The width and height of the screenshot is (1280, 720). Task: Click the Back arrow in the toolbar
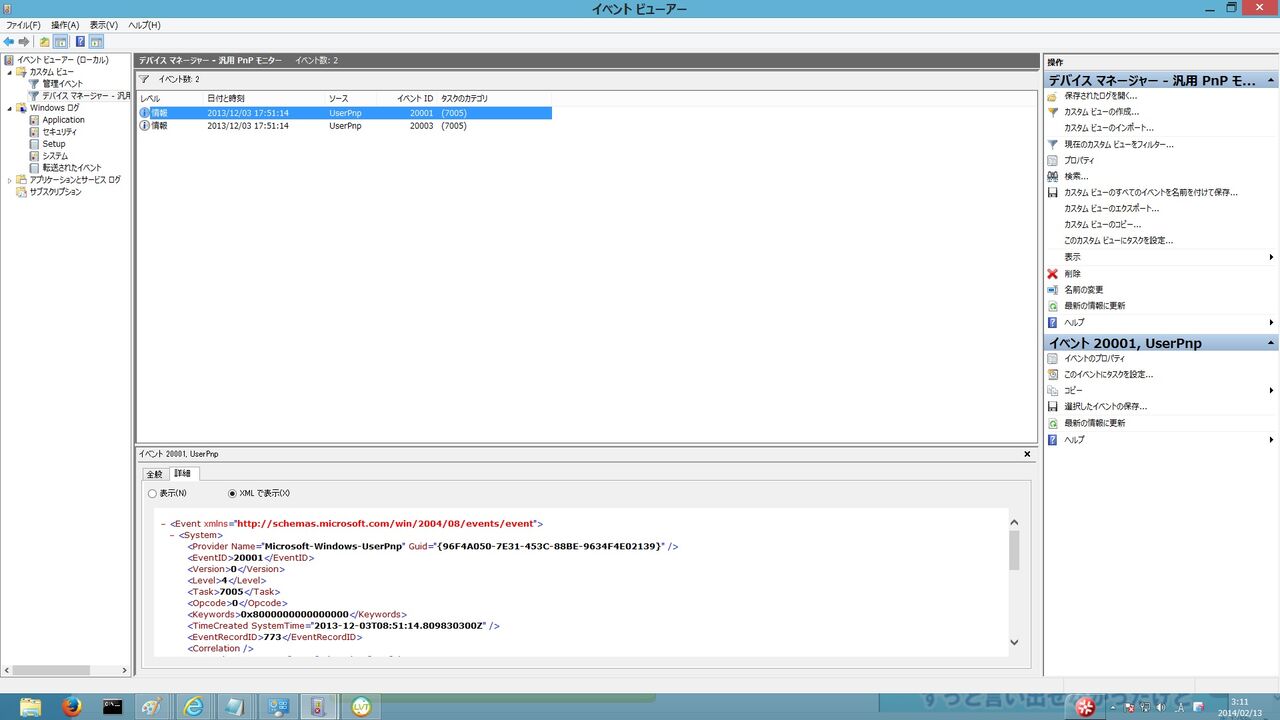click(9, 42)
